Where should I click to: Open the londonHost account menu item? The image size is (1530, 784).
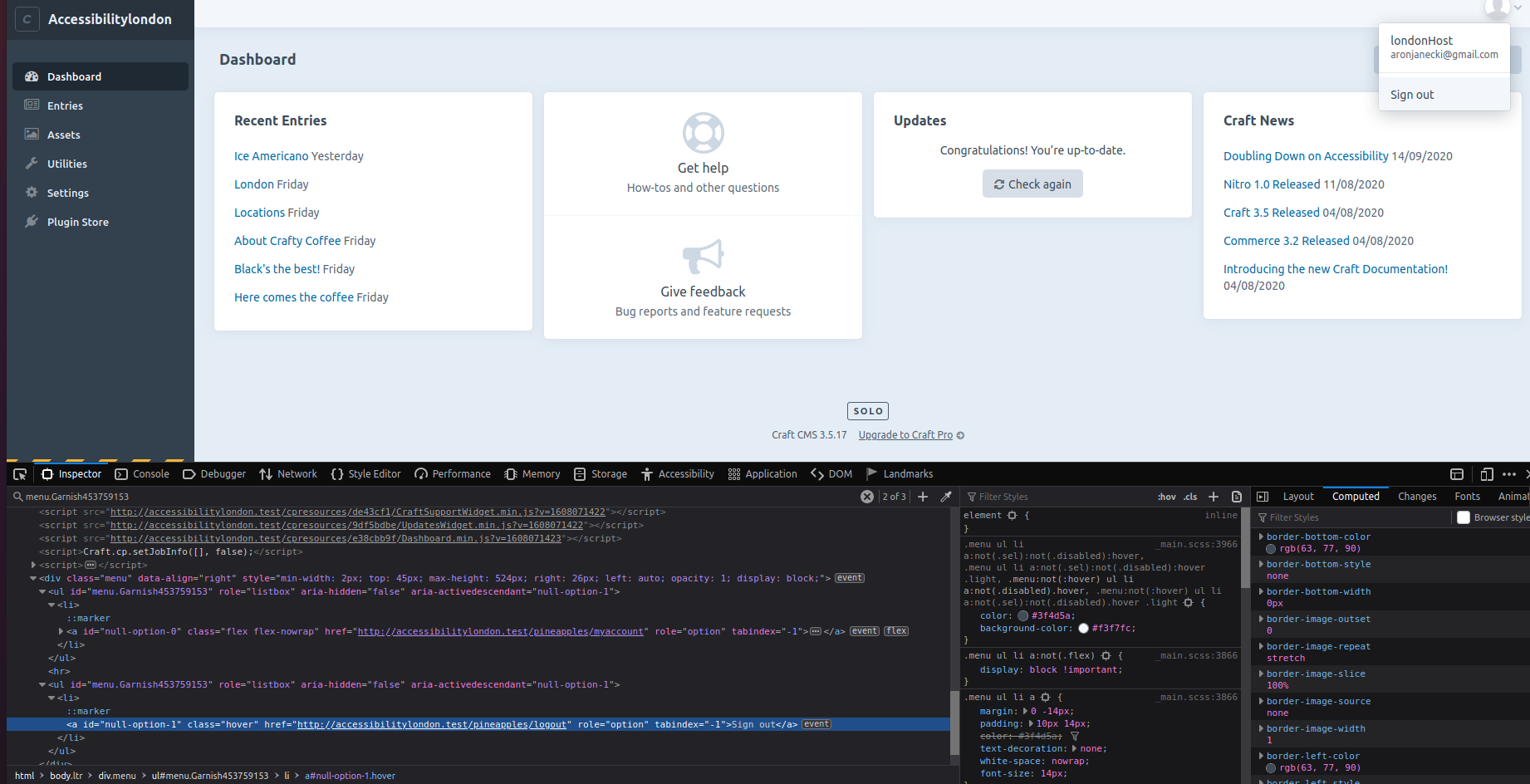pos(1444,47)
